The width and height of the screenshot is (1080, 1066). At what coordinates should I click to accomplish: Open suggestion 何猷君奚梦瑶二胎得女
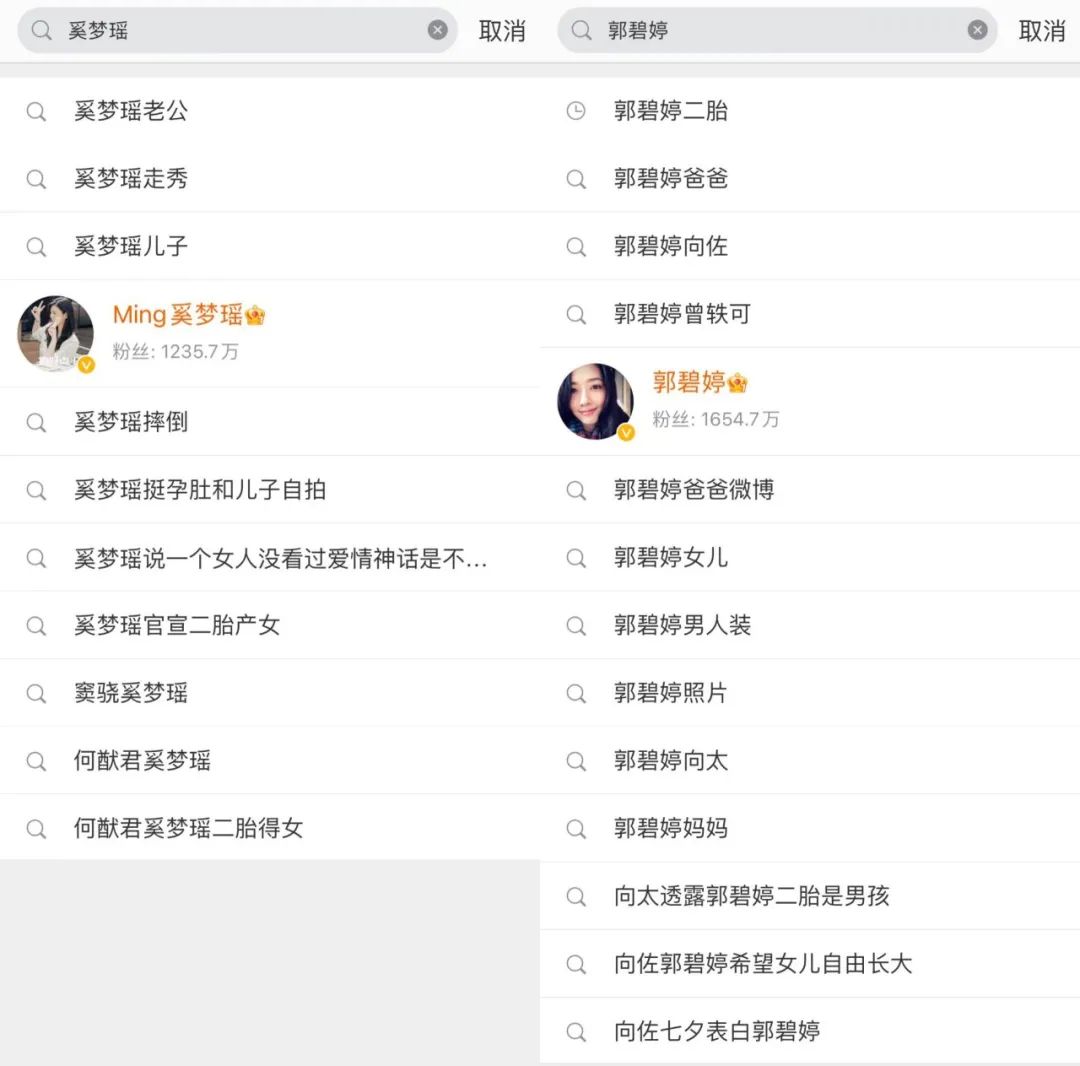coord(270,828)
